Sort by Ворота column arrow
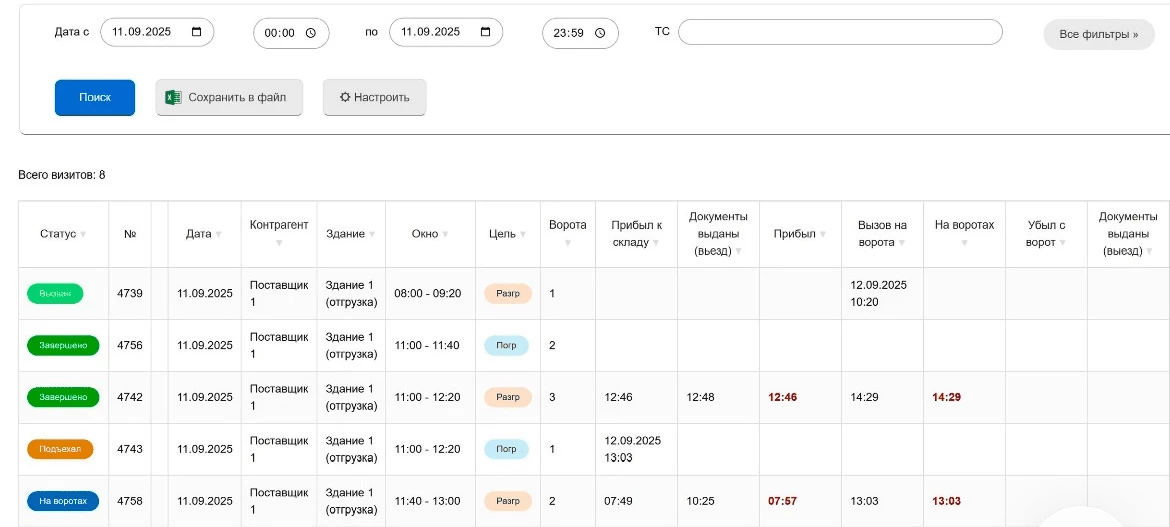 coord(567,243)
